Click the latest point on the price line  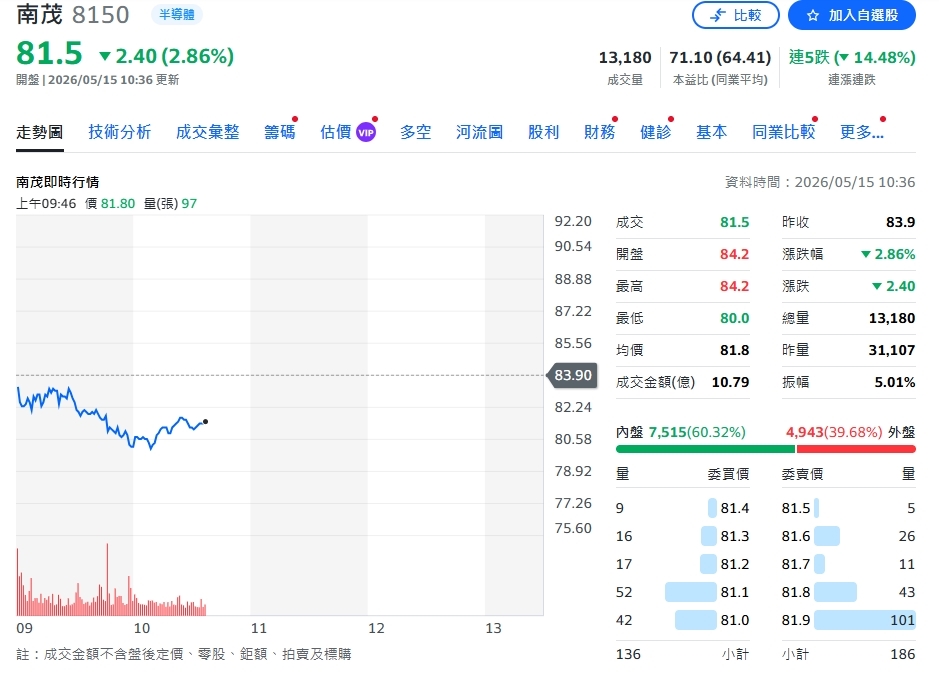coord(205,421)
